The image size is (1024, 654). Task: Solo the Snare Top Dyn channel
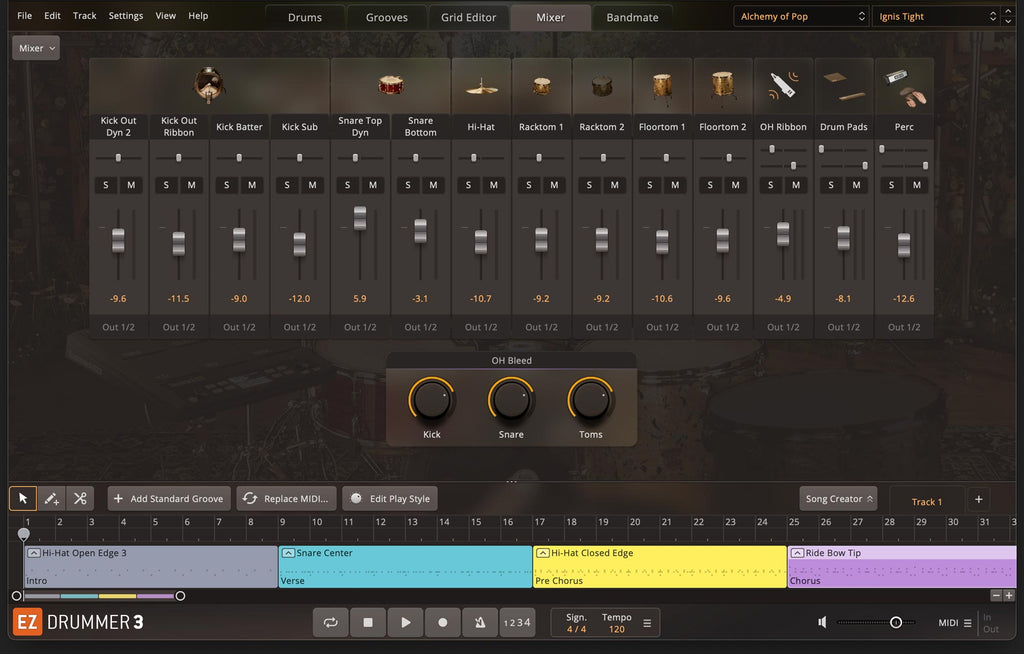pyautogui.click(x=347, y=185)
